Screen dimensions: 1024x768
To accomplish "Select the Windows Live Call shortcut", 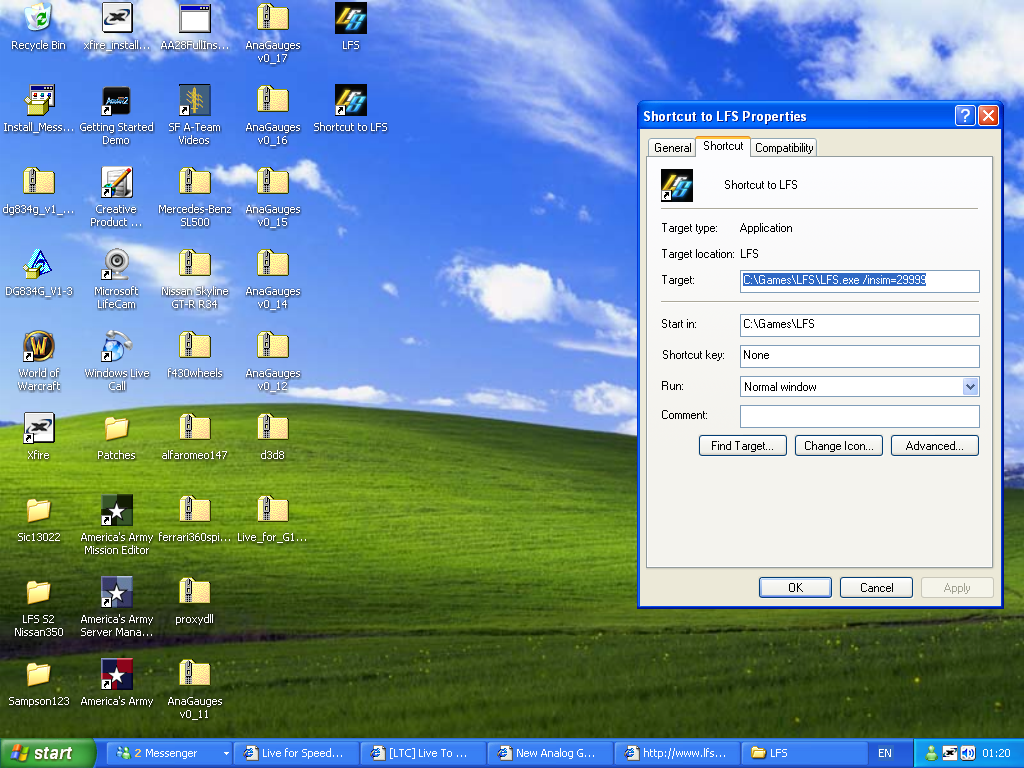I will click(117, 361).
